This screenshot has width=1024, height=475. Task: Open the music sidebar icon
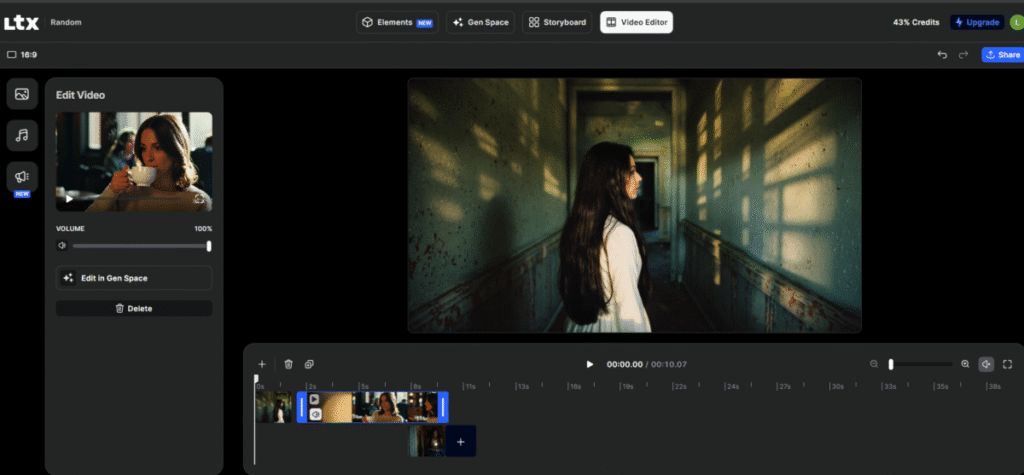click(22, 135)
